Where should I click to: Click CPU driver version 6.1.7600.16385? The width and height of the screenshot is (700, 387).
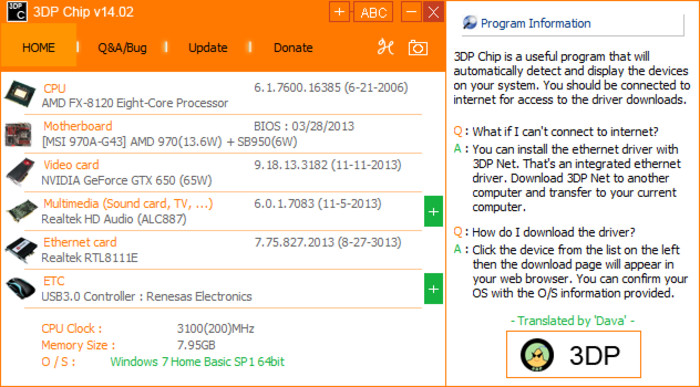click(331, 87)
